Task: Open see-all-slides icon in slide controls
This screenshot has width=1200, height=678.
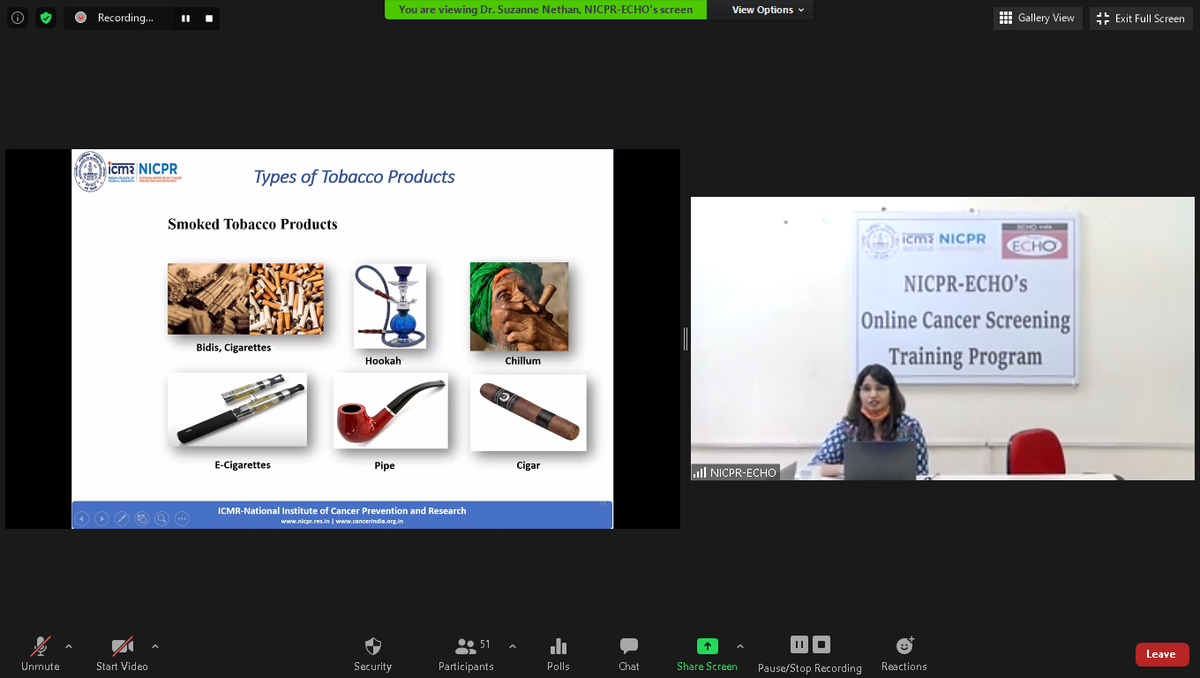Action: coord(142,518)
